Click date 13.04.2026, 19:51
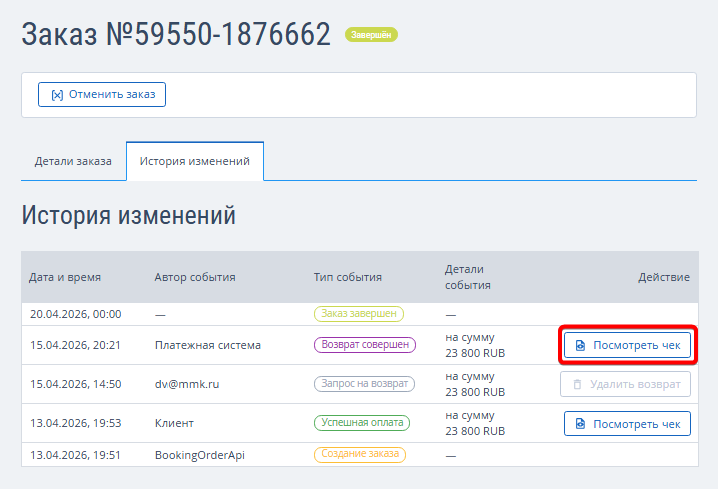Image resolution: width=718 pixels, height=489 pixels. point(75,455)
